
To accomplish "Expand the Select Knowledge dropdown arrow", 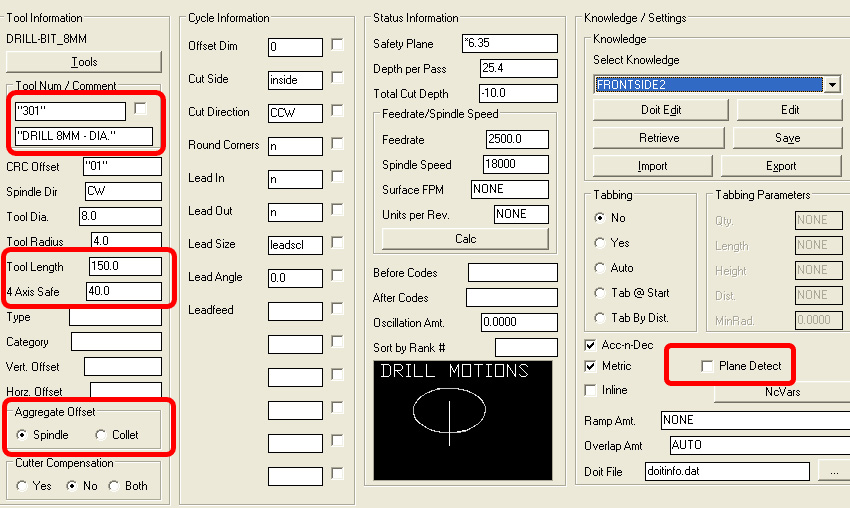I will pyautogui.click(x=832, y=85).
